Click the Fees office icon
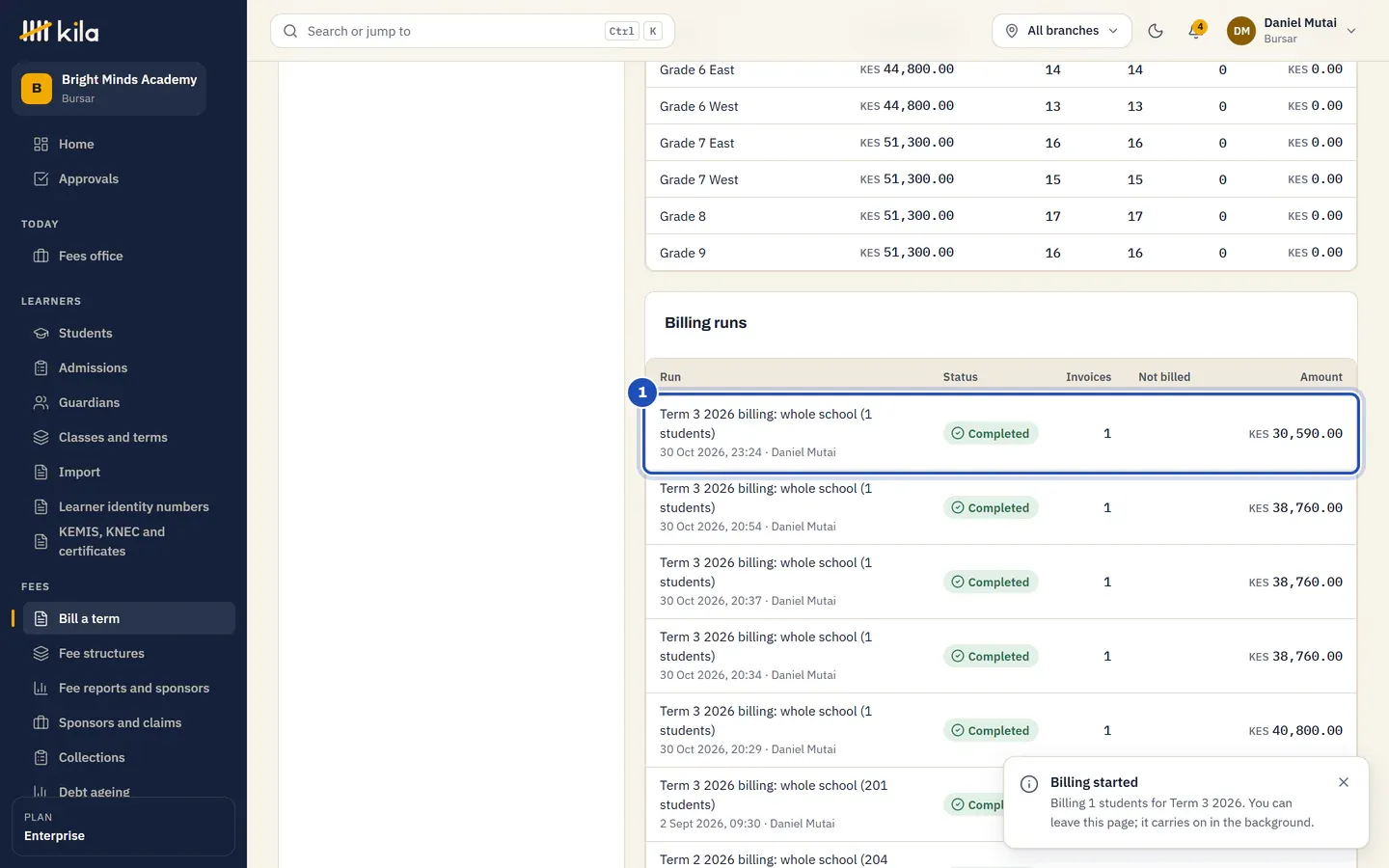1389x868 pixels. coord(41,256)
